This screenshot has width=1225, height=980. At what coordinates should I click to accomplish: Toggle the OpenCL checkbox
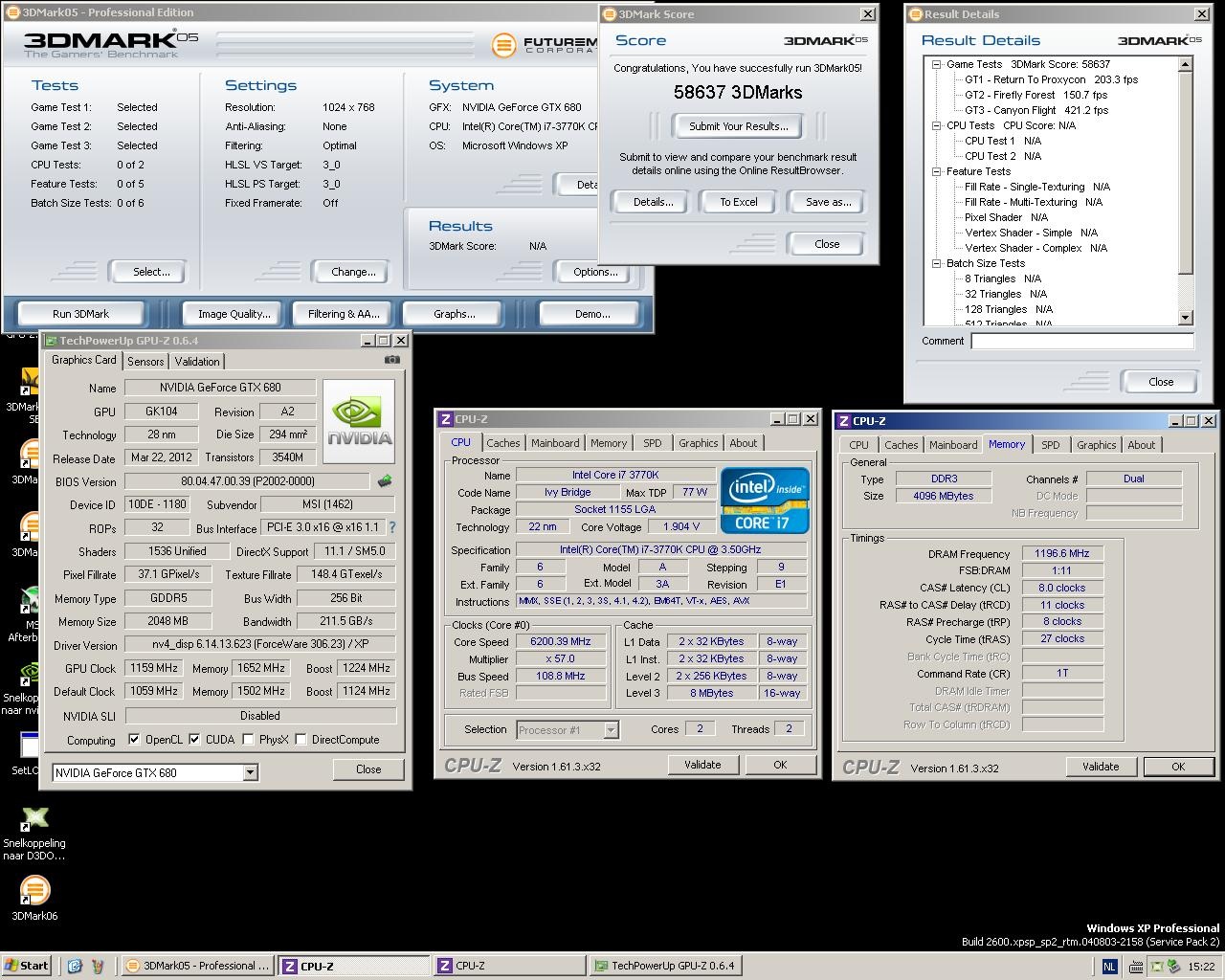point(135,740)
